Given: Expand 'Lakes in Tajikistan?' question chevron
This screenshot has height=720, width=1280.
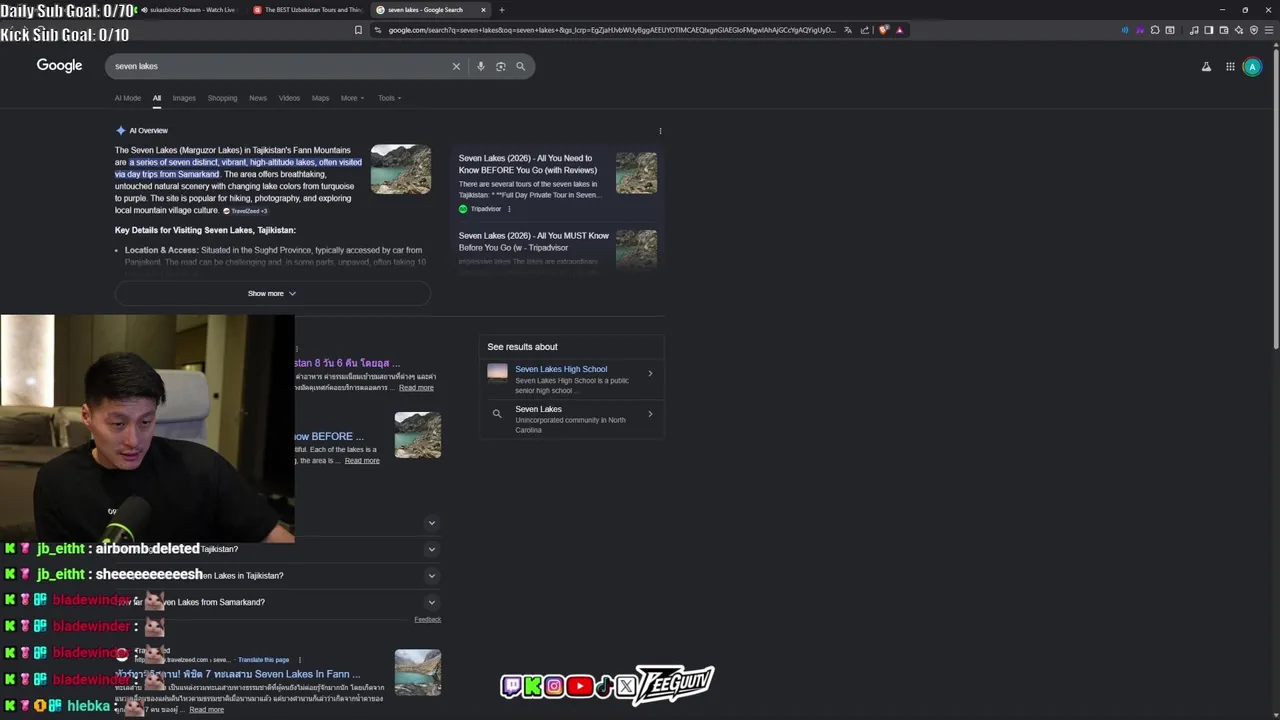Looking at the screenshot, I should [x=432, y=575].
